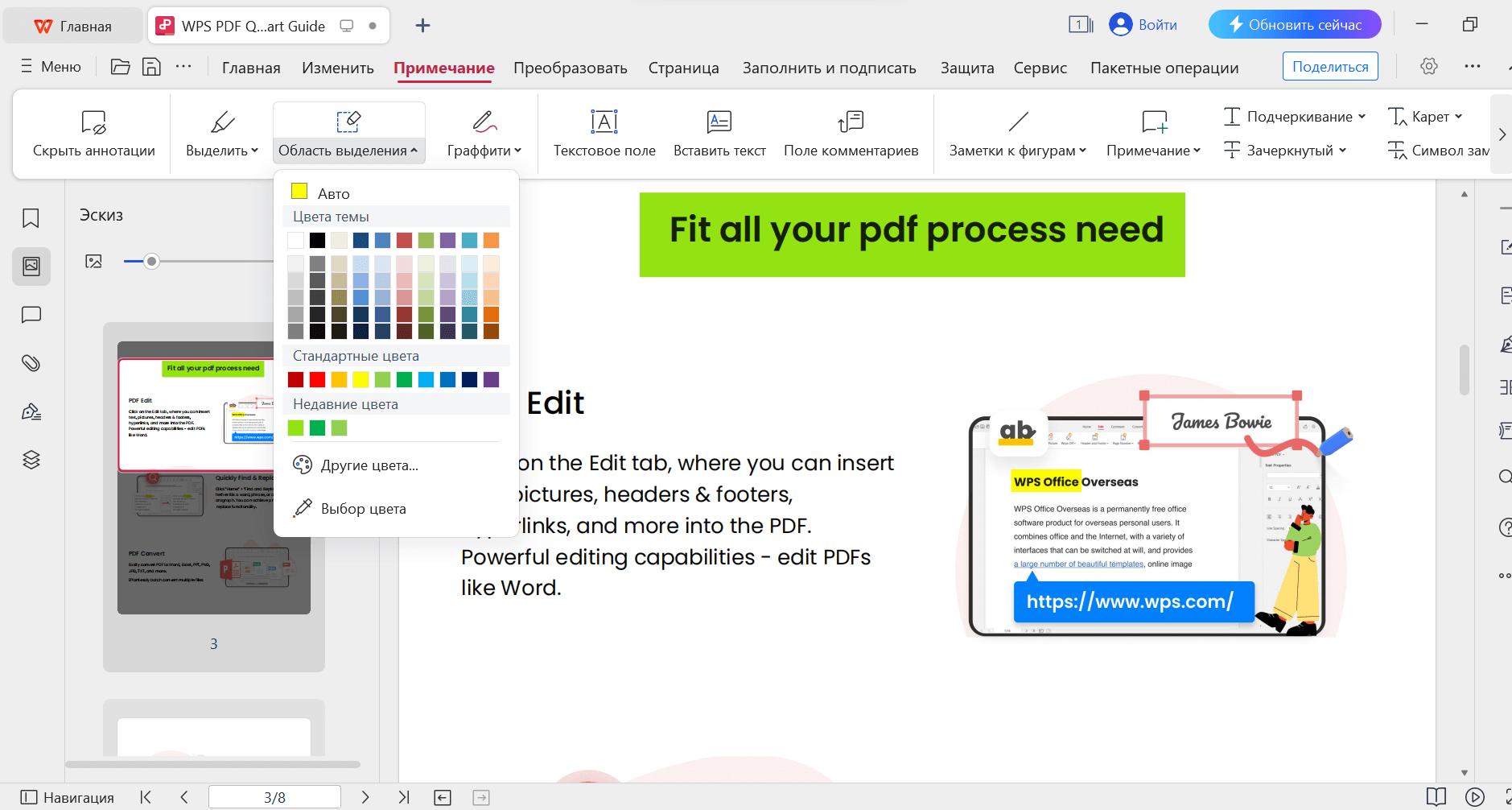The image size is (1512, 810).
Task: Select the Insert text (Вставить текст) tool
Action: pos(719,133)
